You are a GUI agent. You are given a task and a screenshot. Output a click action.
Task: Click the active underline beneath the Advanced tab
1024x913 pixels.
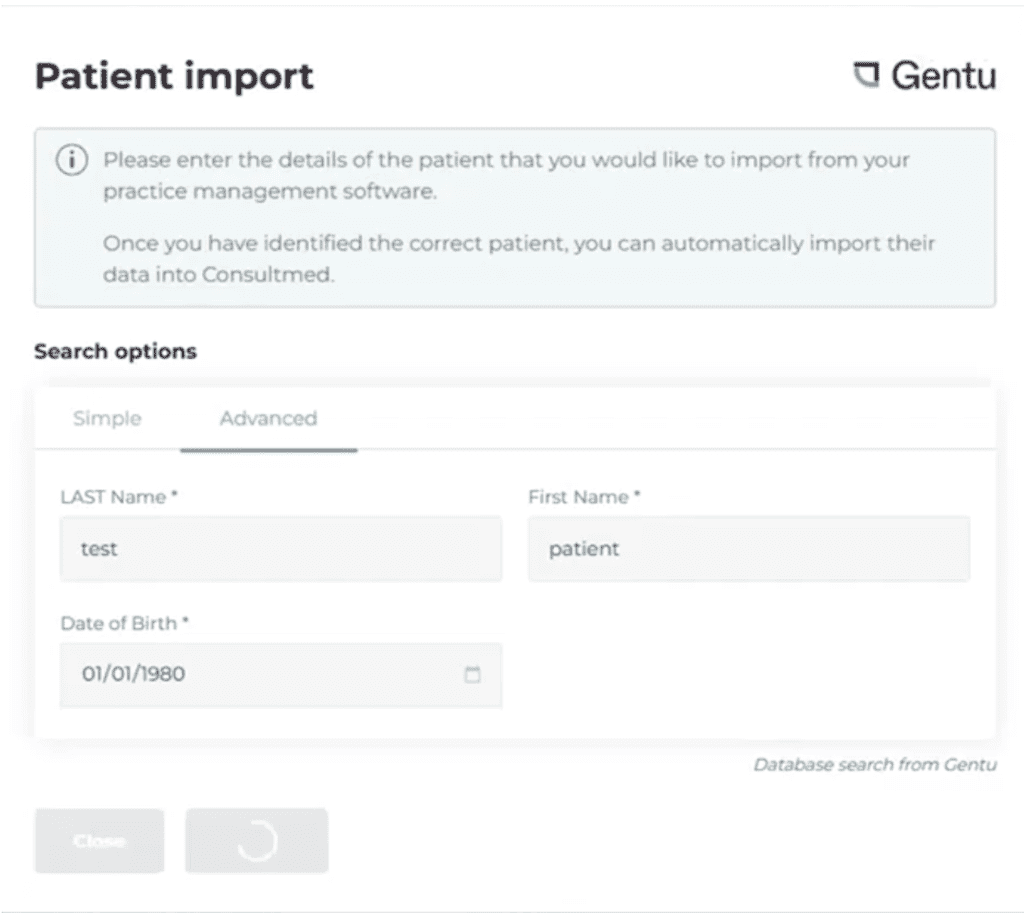[x=268, y=450]
